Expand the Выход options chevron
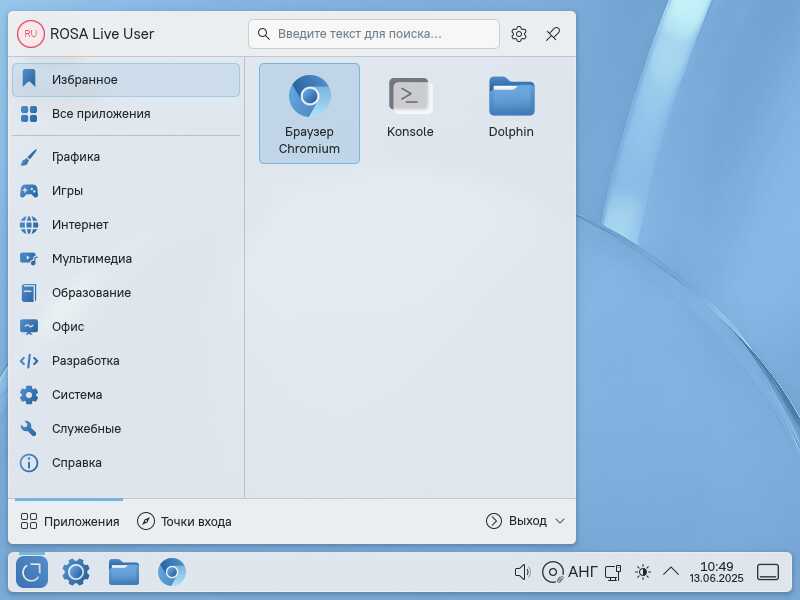This screenshot has width=800, height=600. pos(560,521)
